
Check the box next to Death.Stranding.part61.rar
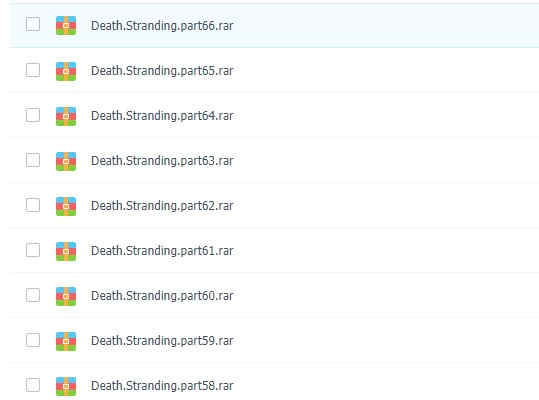point(33,250)
